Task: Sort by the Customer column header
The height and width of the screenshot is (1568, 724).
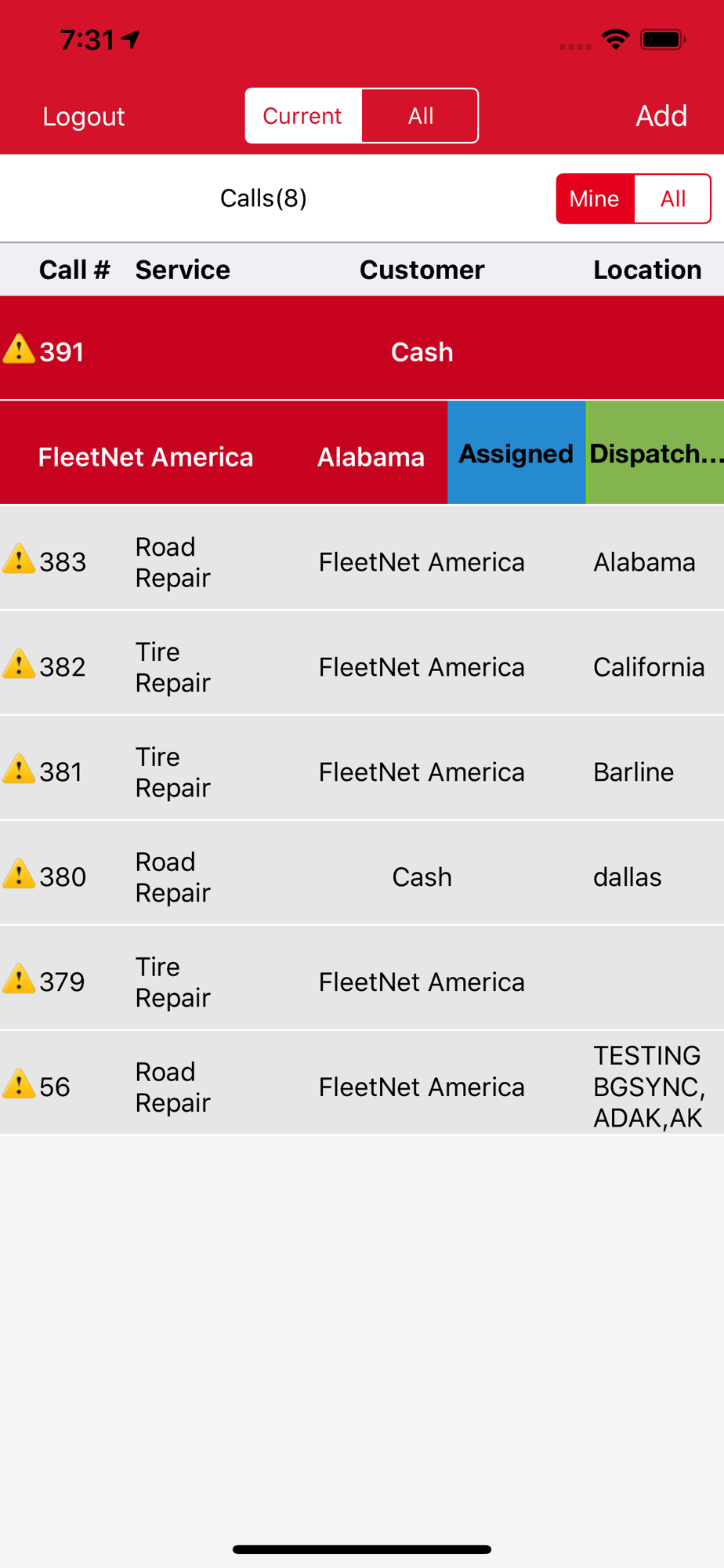Action: coord(422,270)
